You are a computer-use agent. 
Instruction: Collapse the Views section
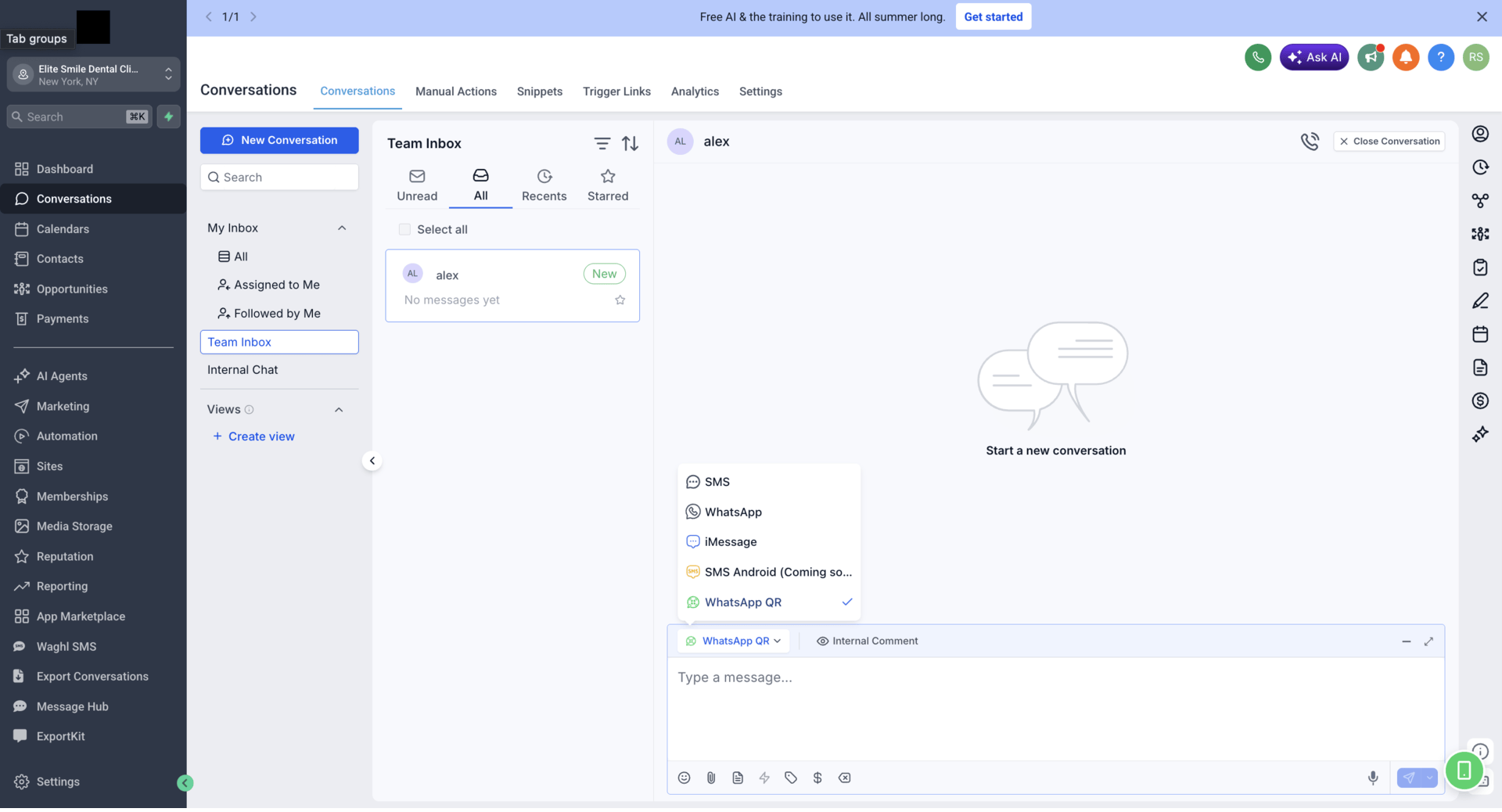tap(339, 409)
